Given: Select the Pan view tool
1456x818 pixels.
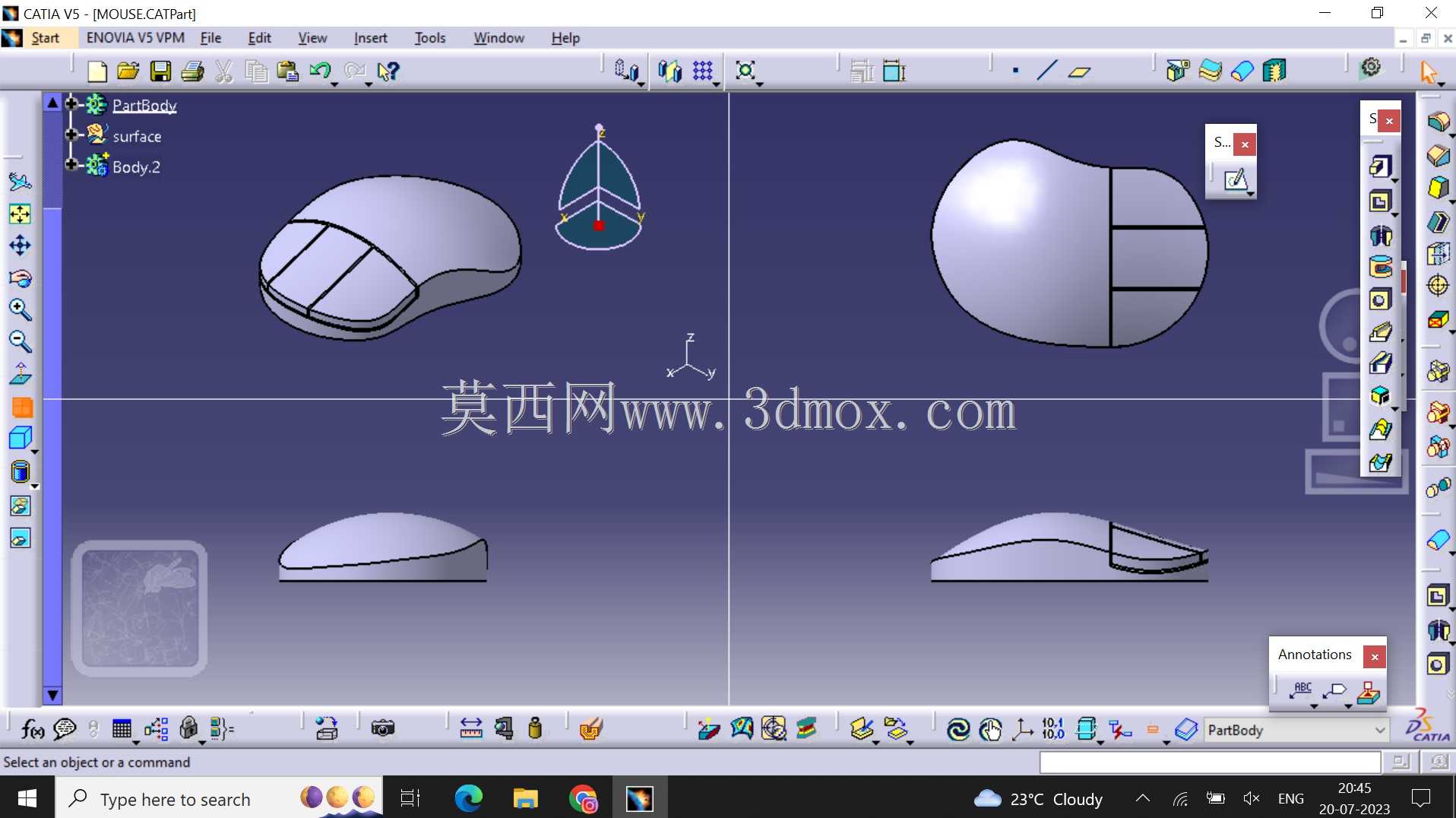Looking at the screenshot, I should [20, 246].
